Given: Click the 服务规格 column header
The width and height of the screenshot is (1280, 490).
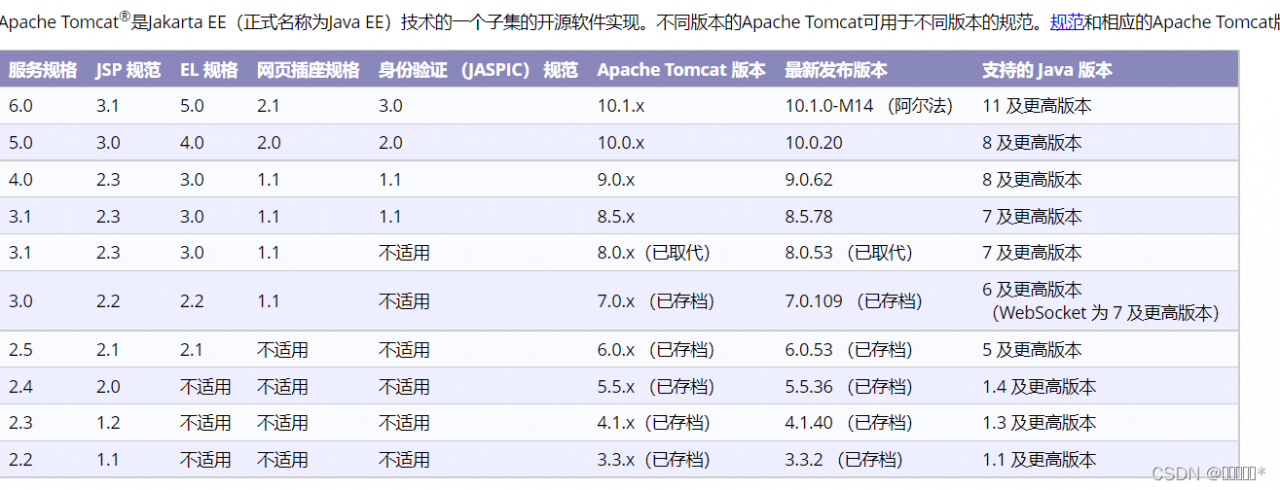Looking at the screenshot, I should click(x=43, y=70).
